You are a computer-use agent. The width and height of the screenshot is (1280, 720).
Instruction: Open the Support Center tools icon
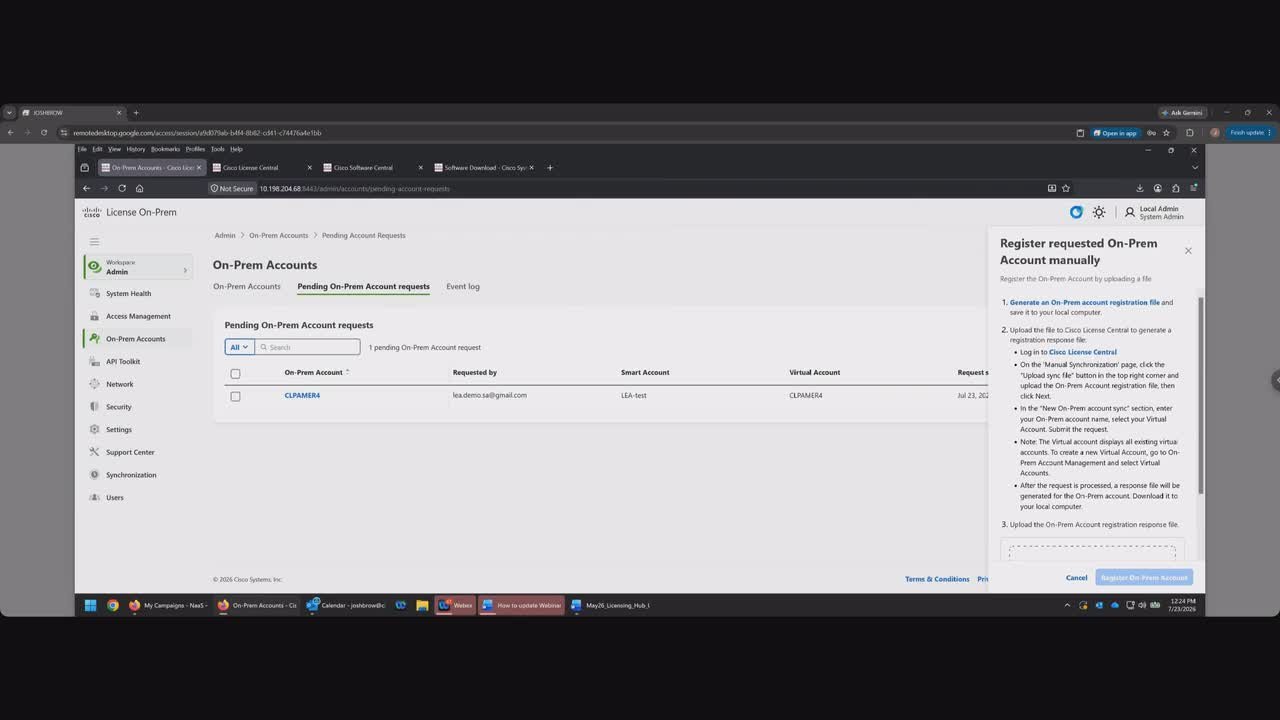click(95, 452)
